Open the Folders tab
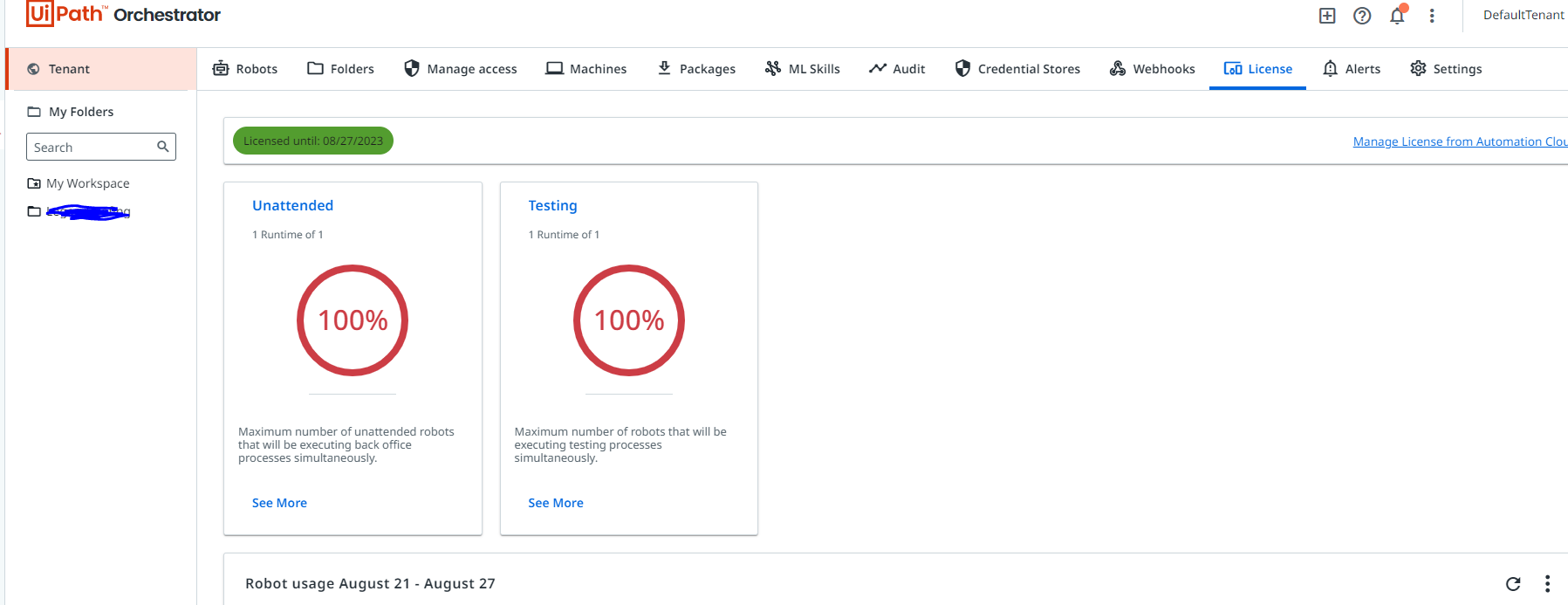Image resolution: width=1568 pixels, height=605 pixels. point(340,68)
